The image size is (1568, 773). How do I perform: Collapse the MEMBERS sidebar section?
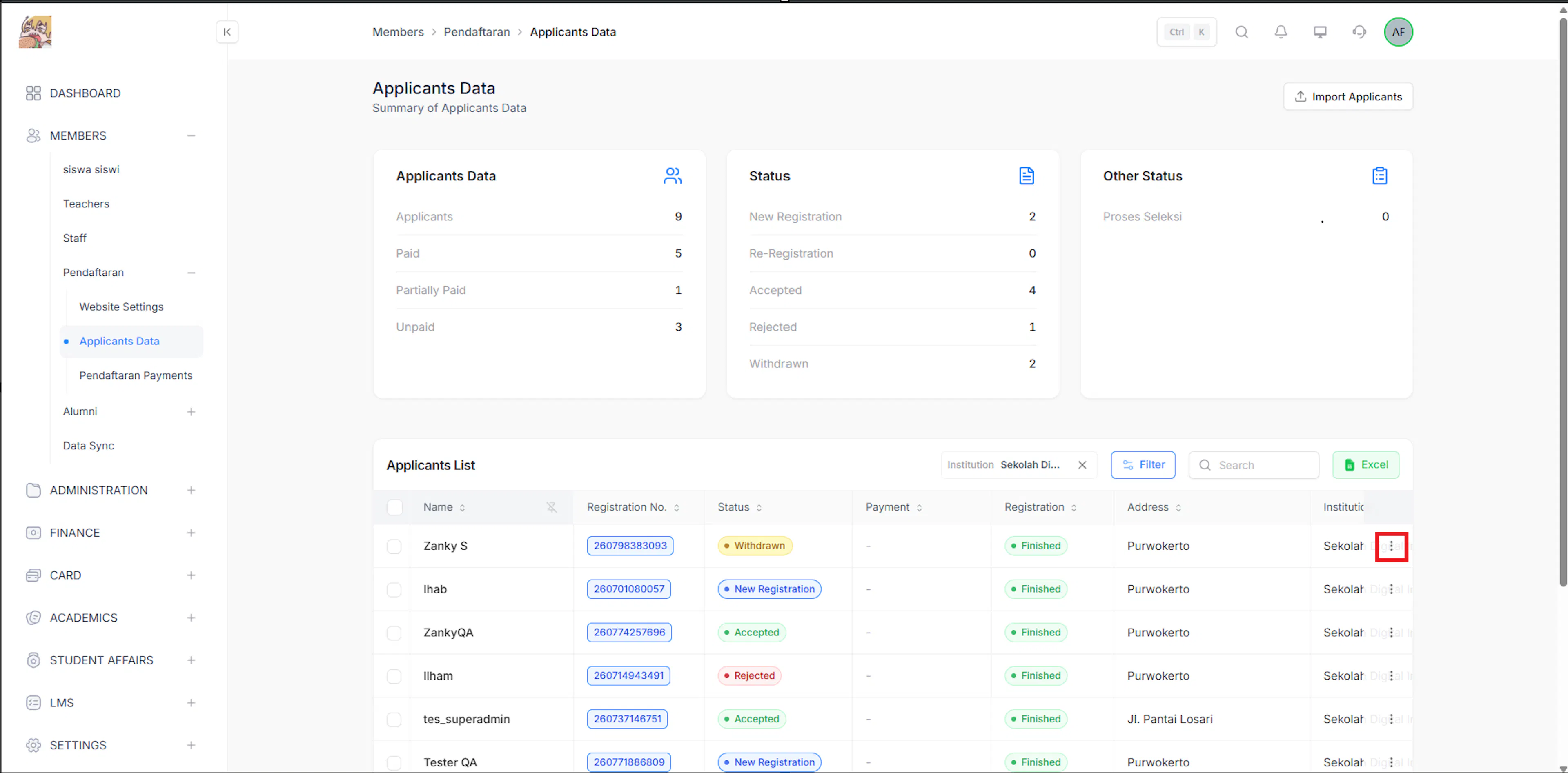click(191, 135)
